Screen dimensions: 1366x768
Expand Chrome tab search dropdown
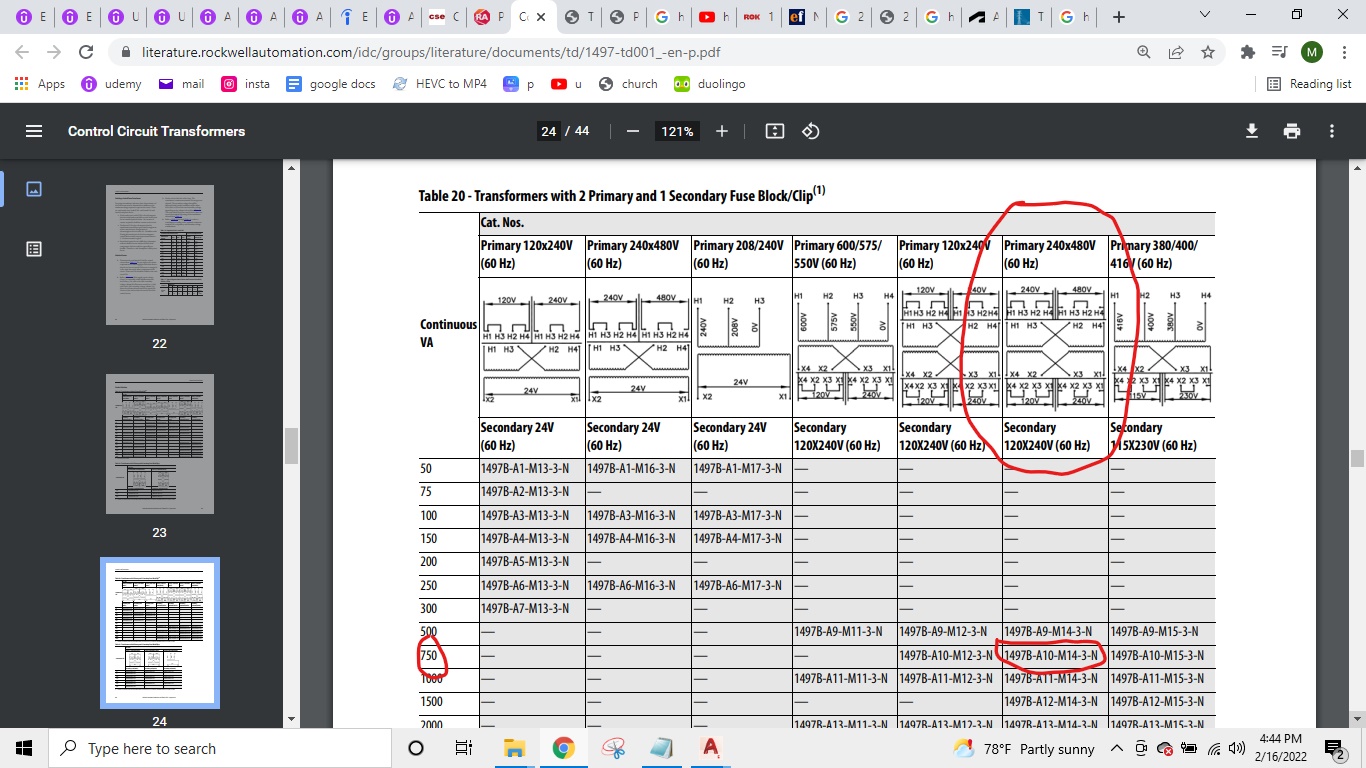coord(1204,16)
